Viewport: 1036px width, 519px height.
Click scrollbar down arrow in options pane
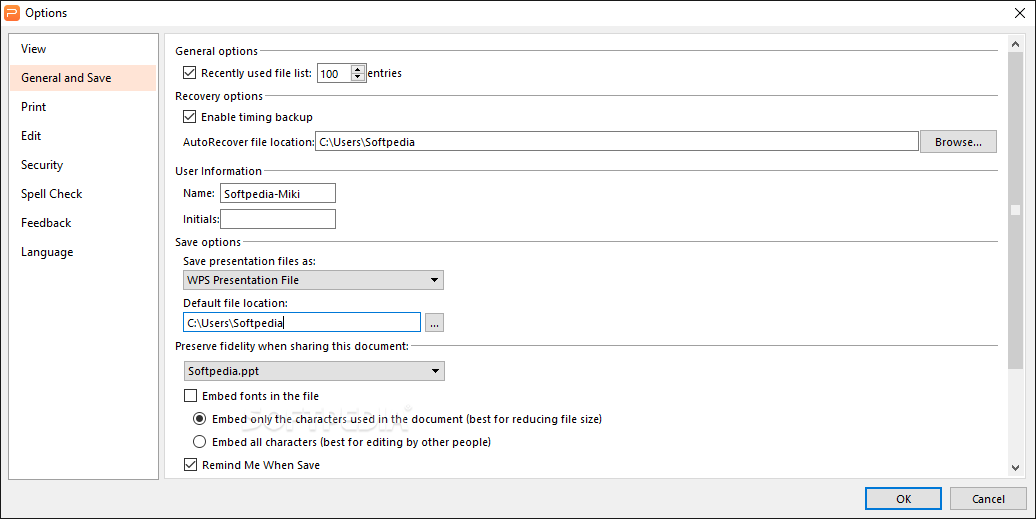tap(1016, 467)
